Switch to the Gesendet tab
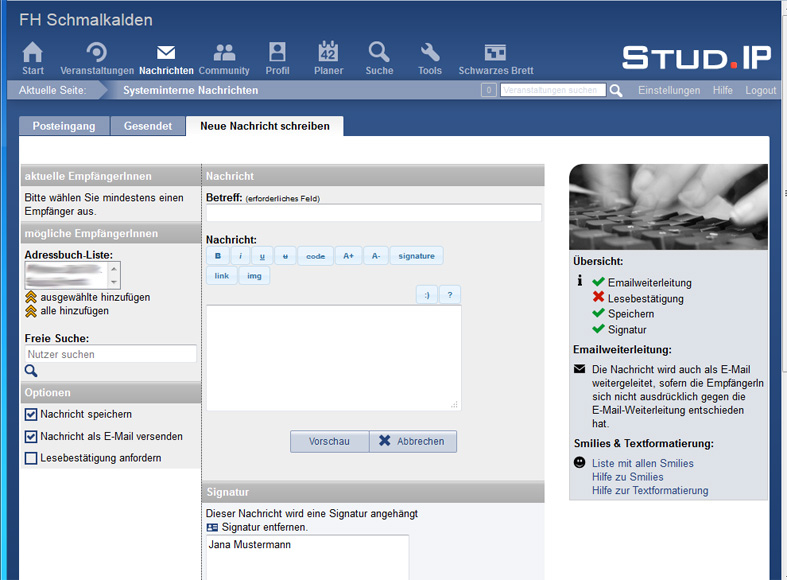The width and height of the screenshot is (787, 580). [148, 126]
